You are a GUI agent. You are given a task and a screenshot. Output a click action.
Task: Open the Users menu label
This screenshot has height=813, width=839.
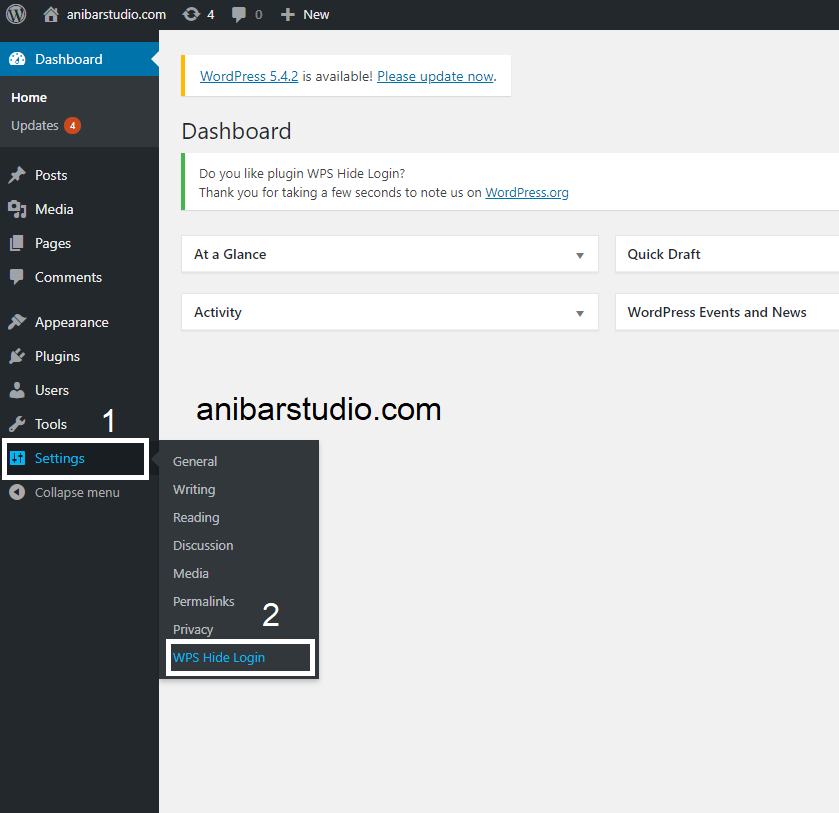[x=52, y=390]
